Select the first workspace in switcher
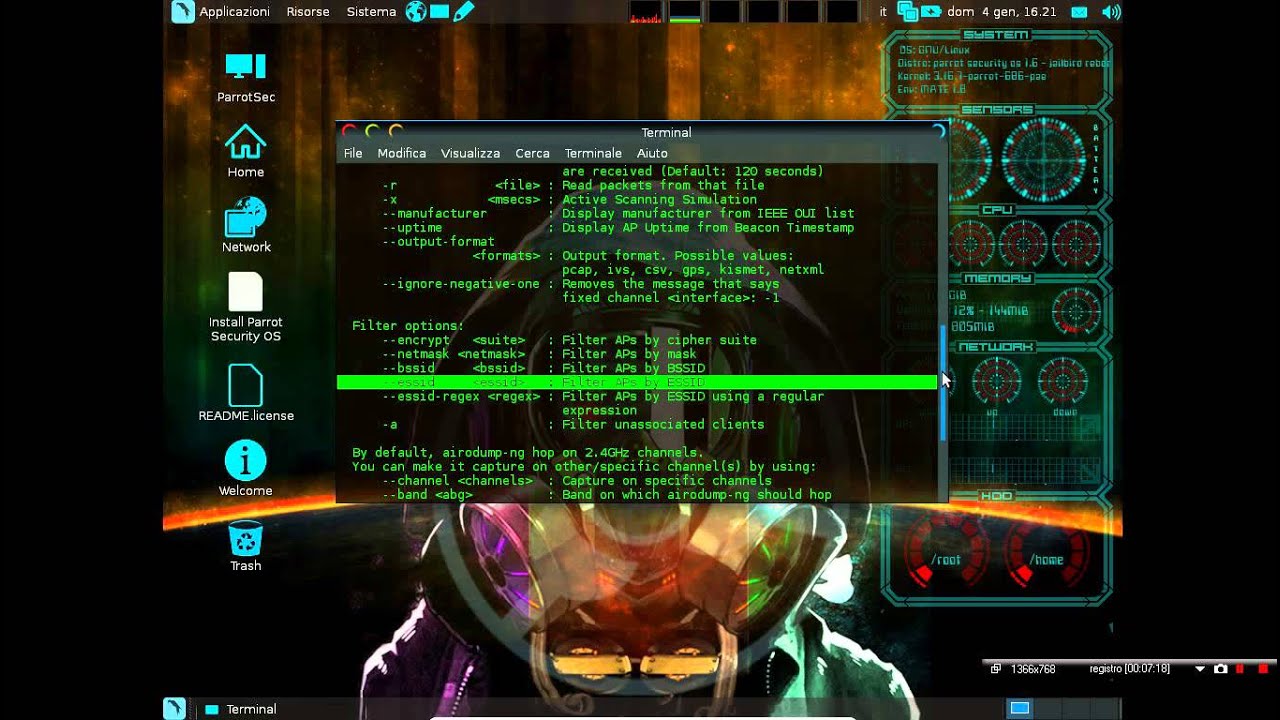Screen dimensions: 1280x720 [x=1019, y=708]
